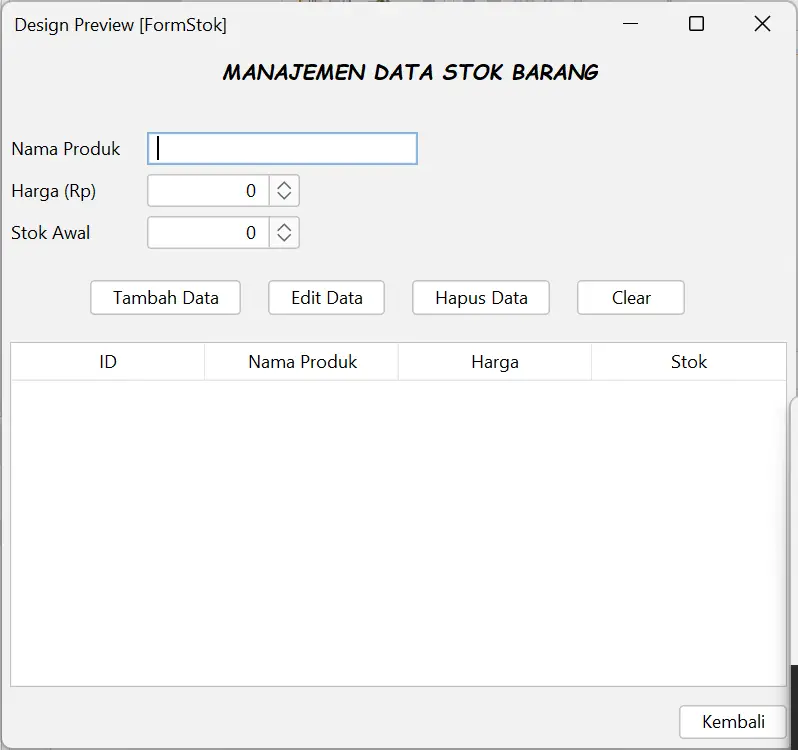Click the Harga (Rp) number field
Viewport: 798px width, 750px height.
coord(208,191)
